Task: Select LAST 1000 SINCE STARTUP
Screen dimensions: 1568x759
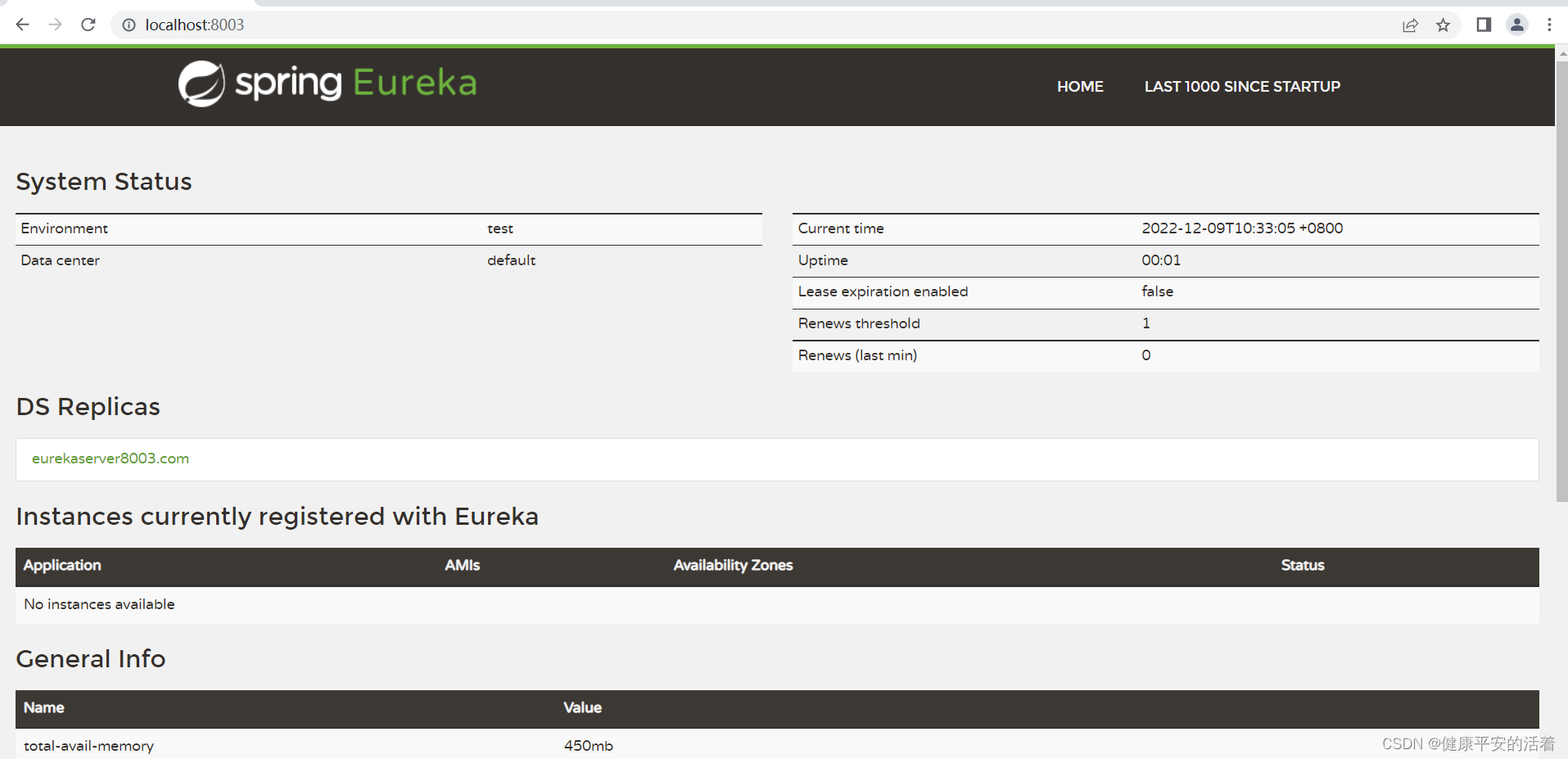Action: click(x=1241, y=86)
